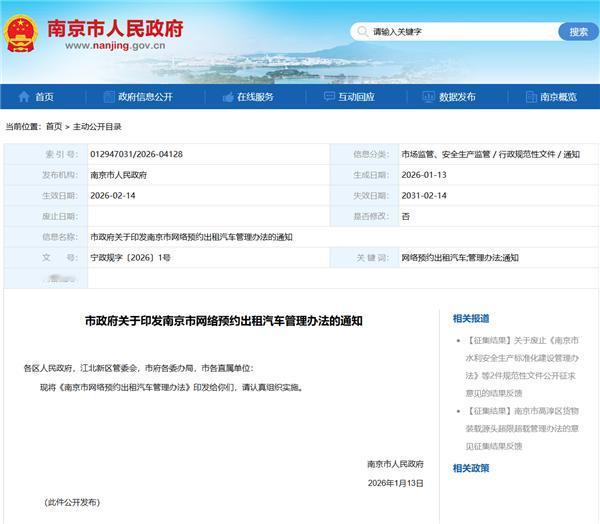The image size is (600, 524).
Task: Click the national emblem logo
Action: [21, 33]
